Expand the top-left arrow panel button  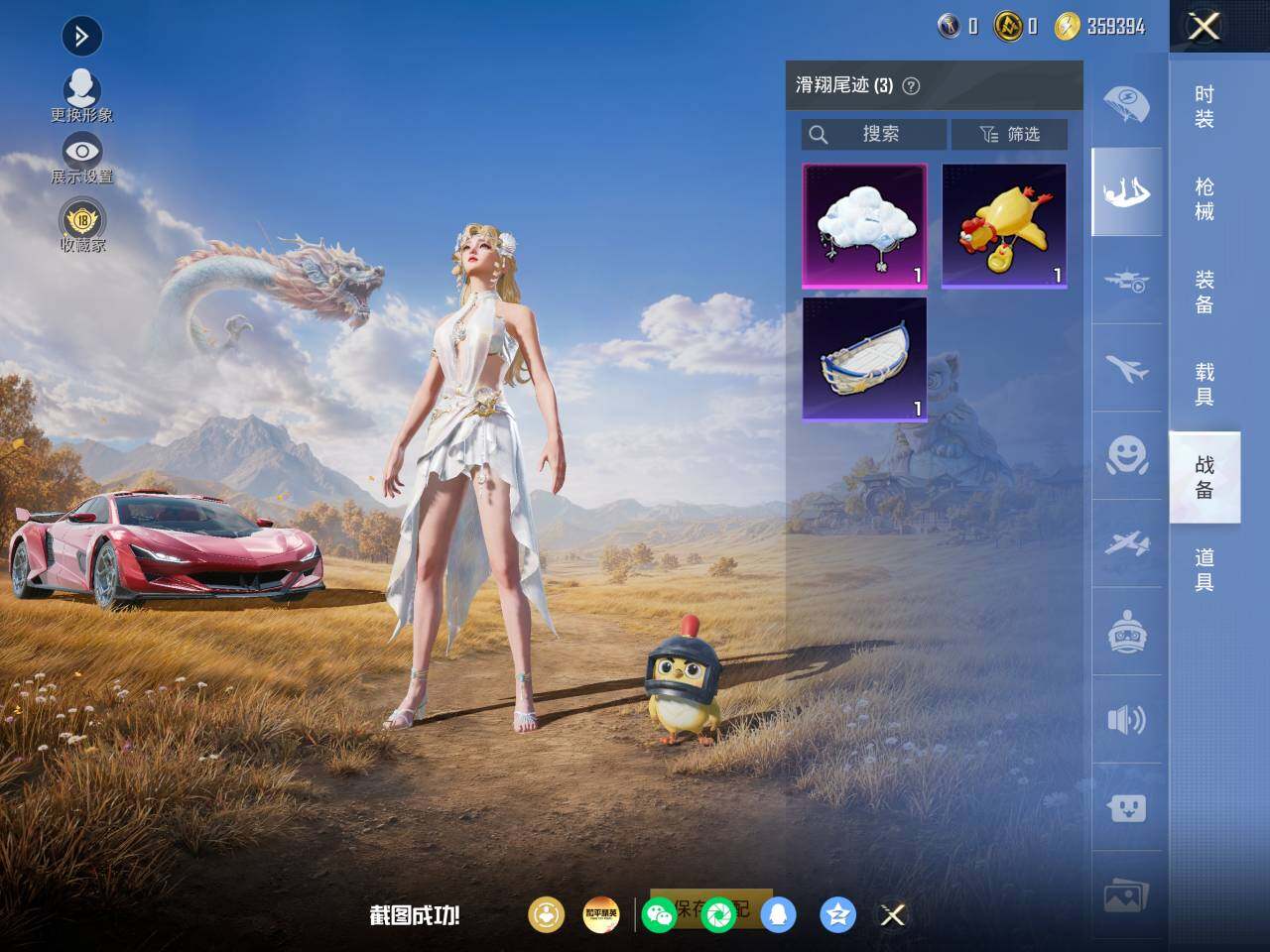pos(81,37)
